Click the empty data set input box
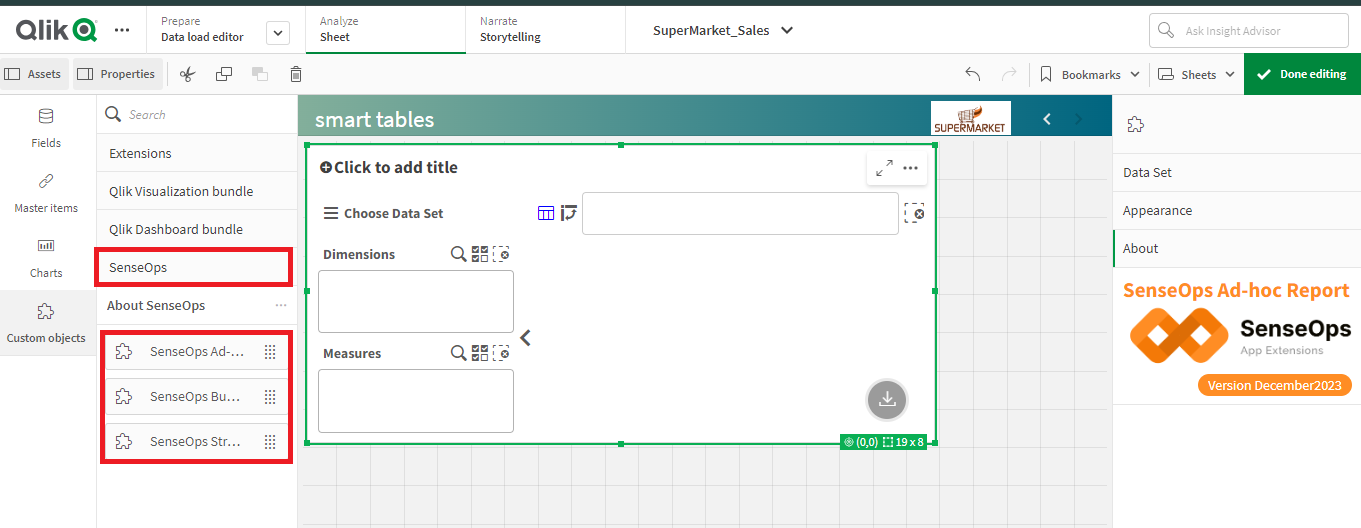Image resolution: width=1361 pixels, height=528 pixels. pos(740,213)
